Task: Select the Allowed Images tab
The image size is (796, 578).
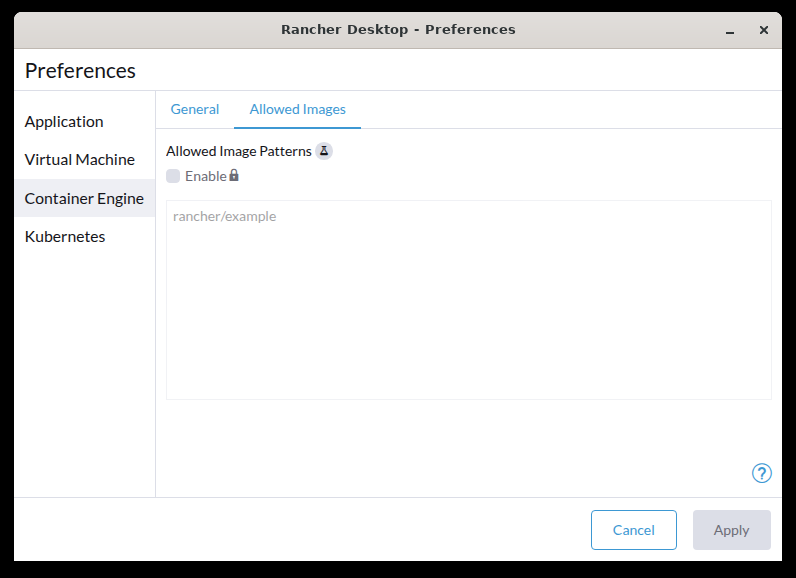Action: [x=297, y=109]
